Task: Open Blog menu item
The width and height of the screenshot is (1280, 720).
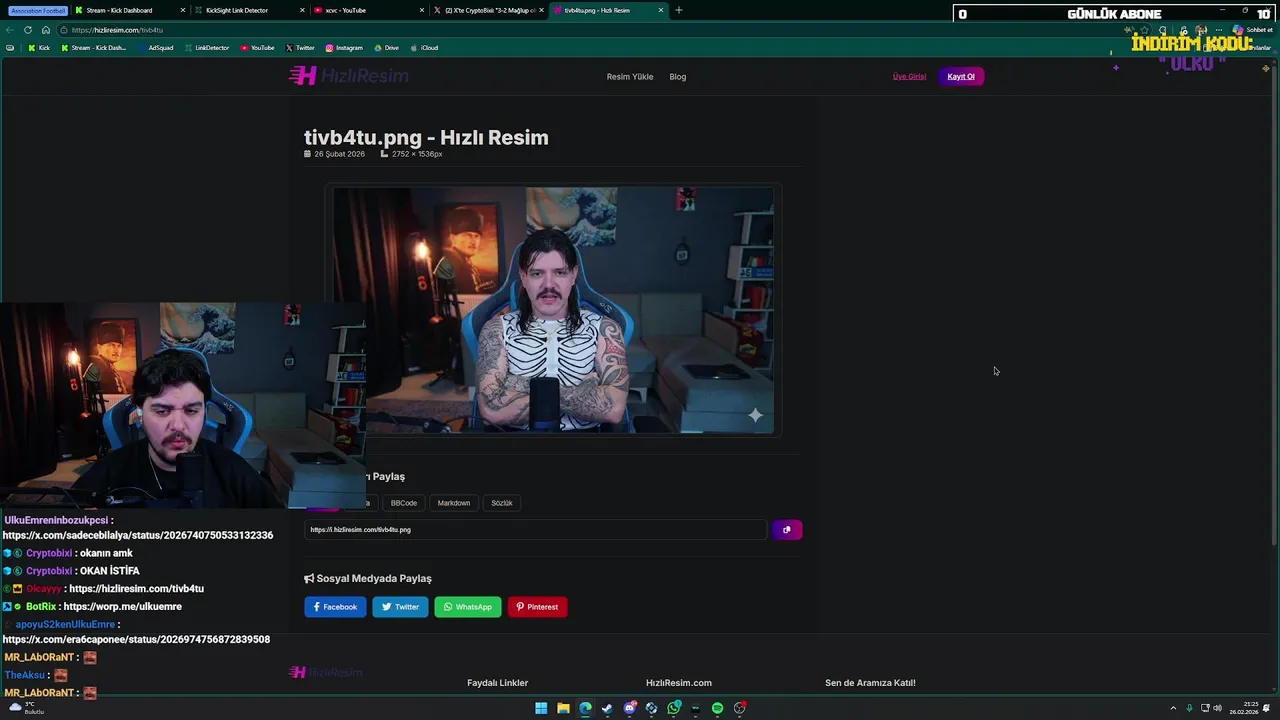Action: [x=678, y=77]
